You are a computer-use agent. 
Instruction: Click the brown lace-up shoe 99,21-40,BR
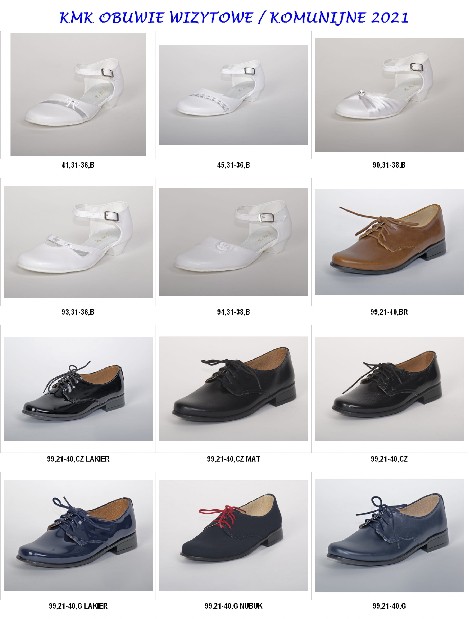pyautogui.click(x=389, y=242)
